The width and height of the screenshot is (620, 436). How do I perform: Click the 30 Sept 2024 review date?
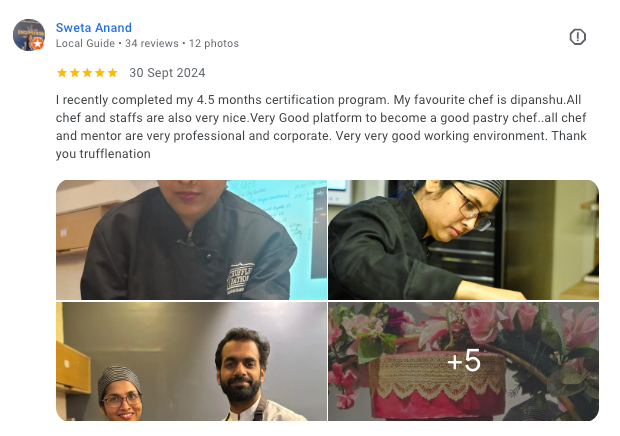[167, 73]
